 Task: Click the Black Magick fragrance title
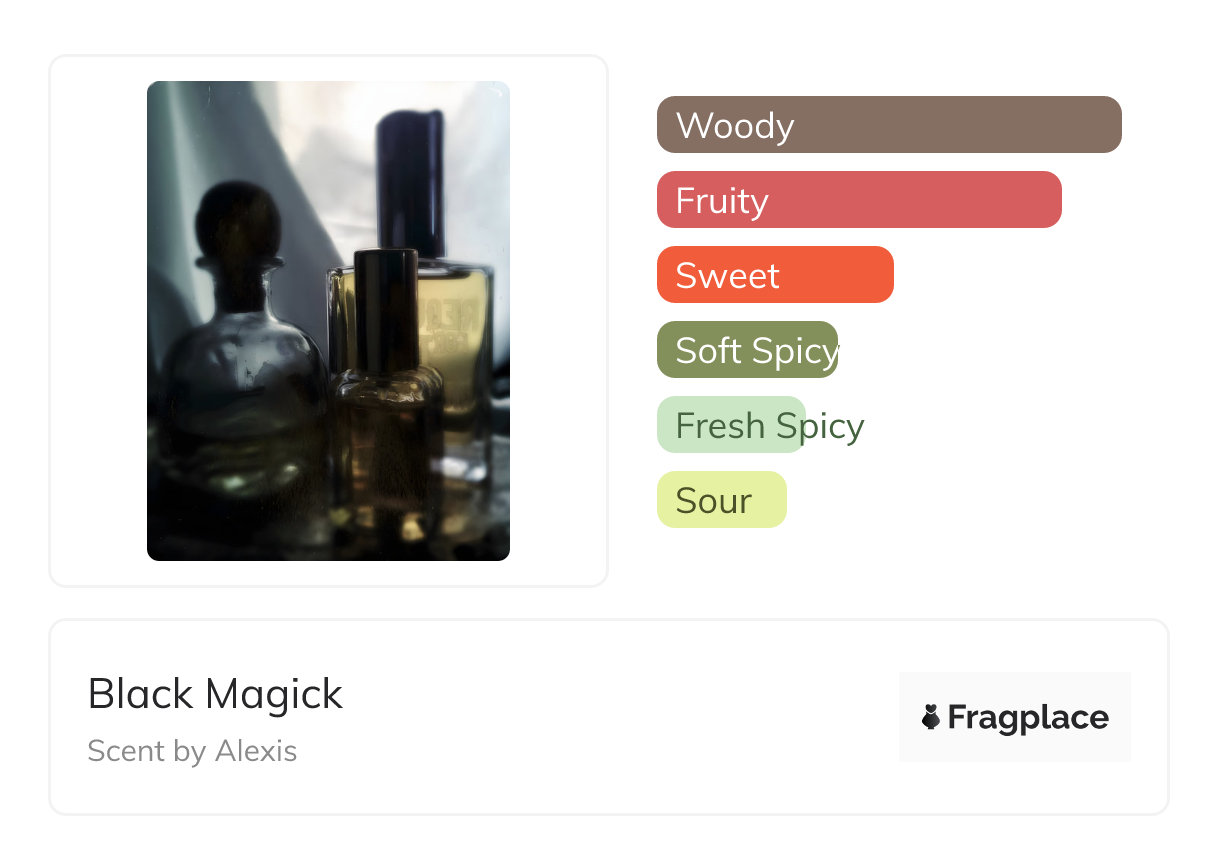(215, 694)
